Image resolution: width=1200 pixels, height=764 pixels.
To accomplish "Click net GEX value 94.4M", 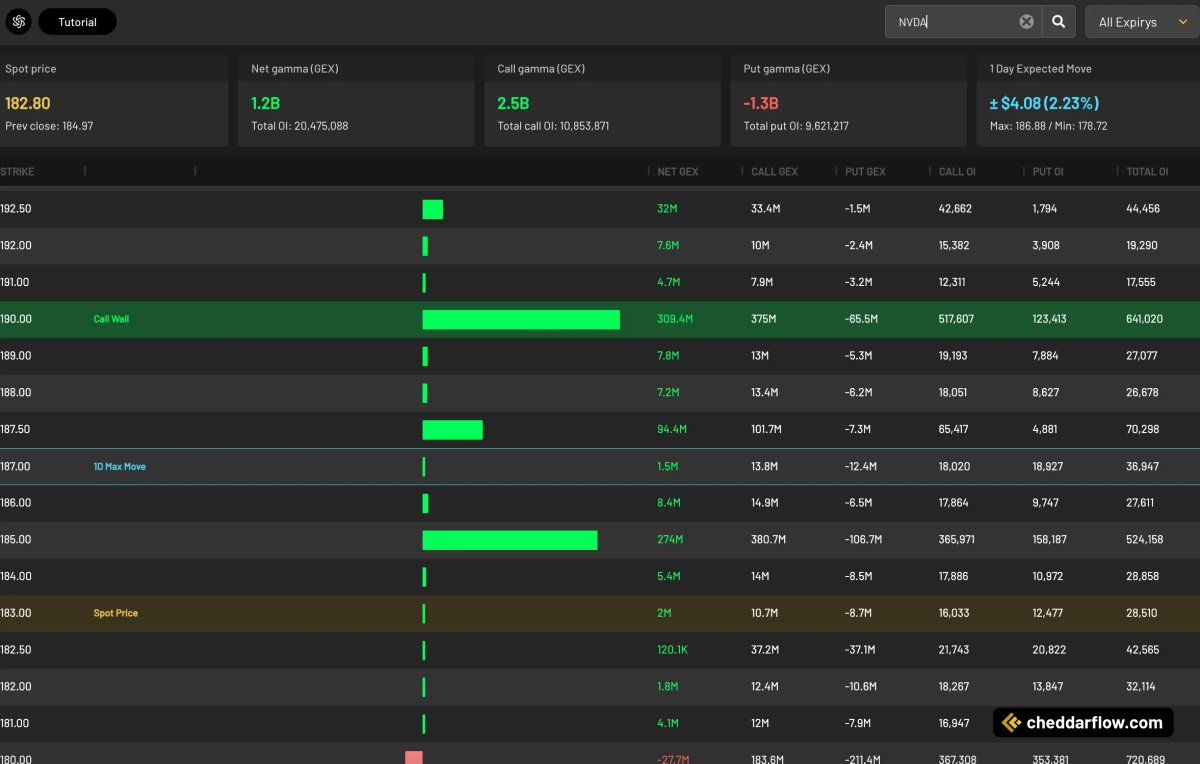I will point(672,429).
